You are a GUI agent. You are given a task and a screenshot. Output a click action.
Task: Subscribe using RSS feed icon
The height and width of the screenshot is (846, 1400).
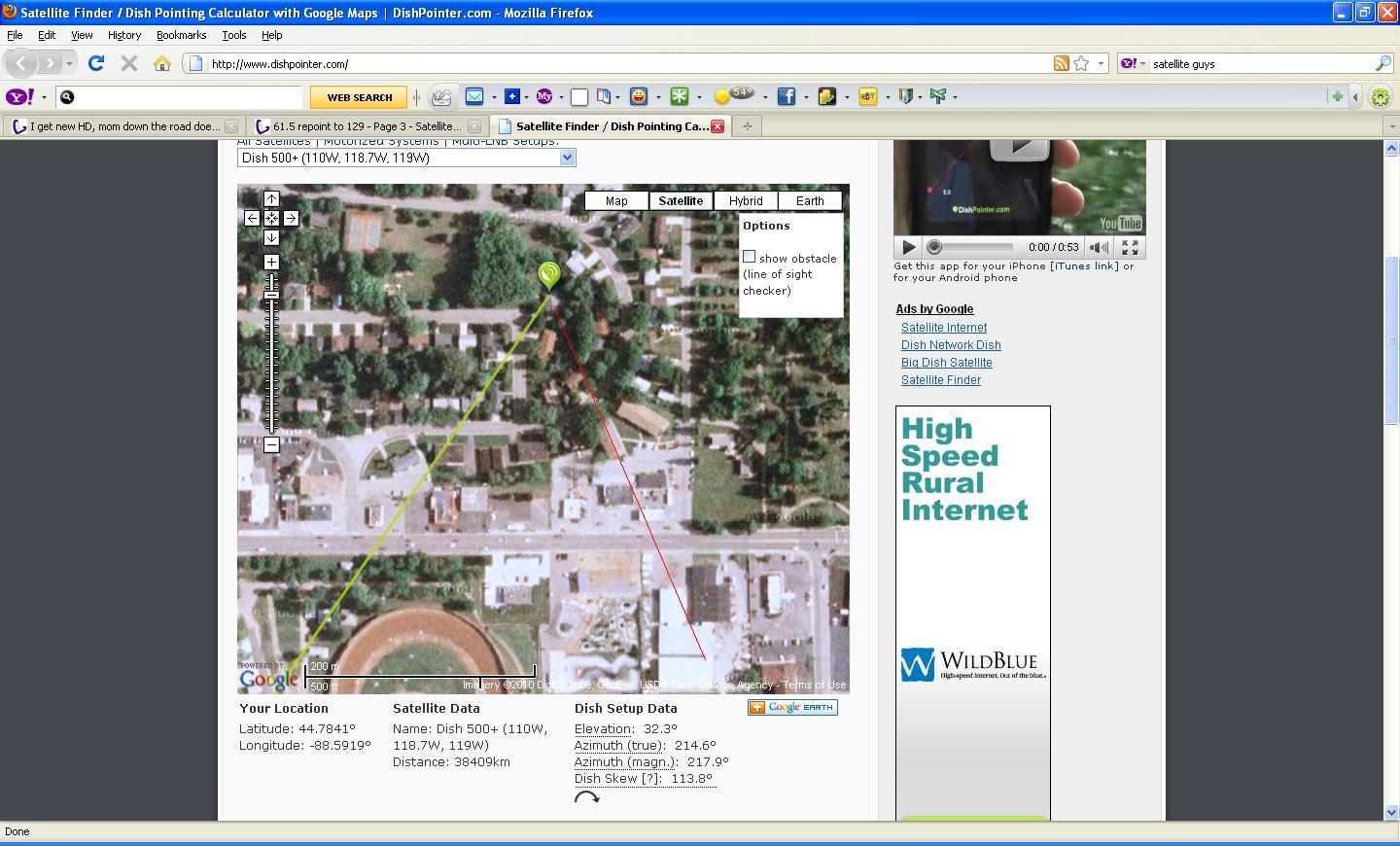1061,63
